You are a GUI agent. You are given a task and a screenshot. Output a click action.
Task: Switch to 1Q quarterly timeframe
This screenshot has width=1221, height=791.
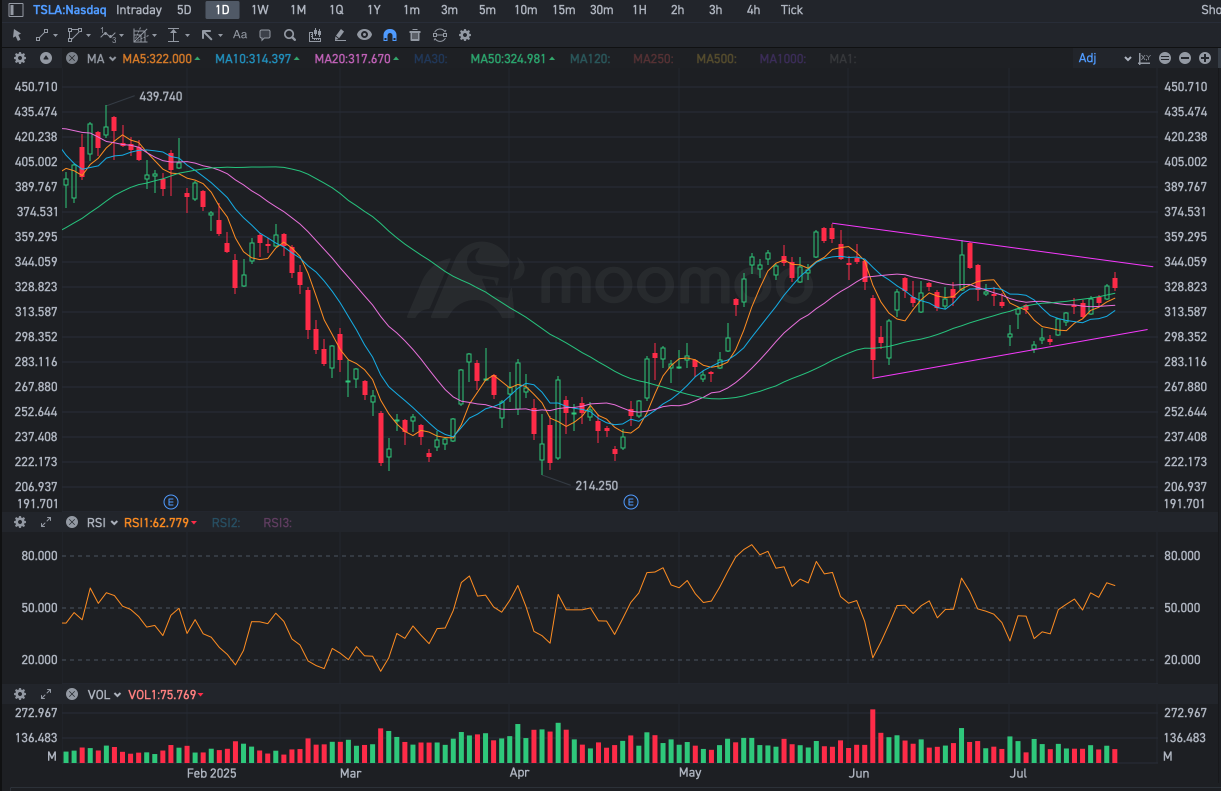(336, 10)
